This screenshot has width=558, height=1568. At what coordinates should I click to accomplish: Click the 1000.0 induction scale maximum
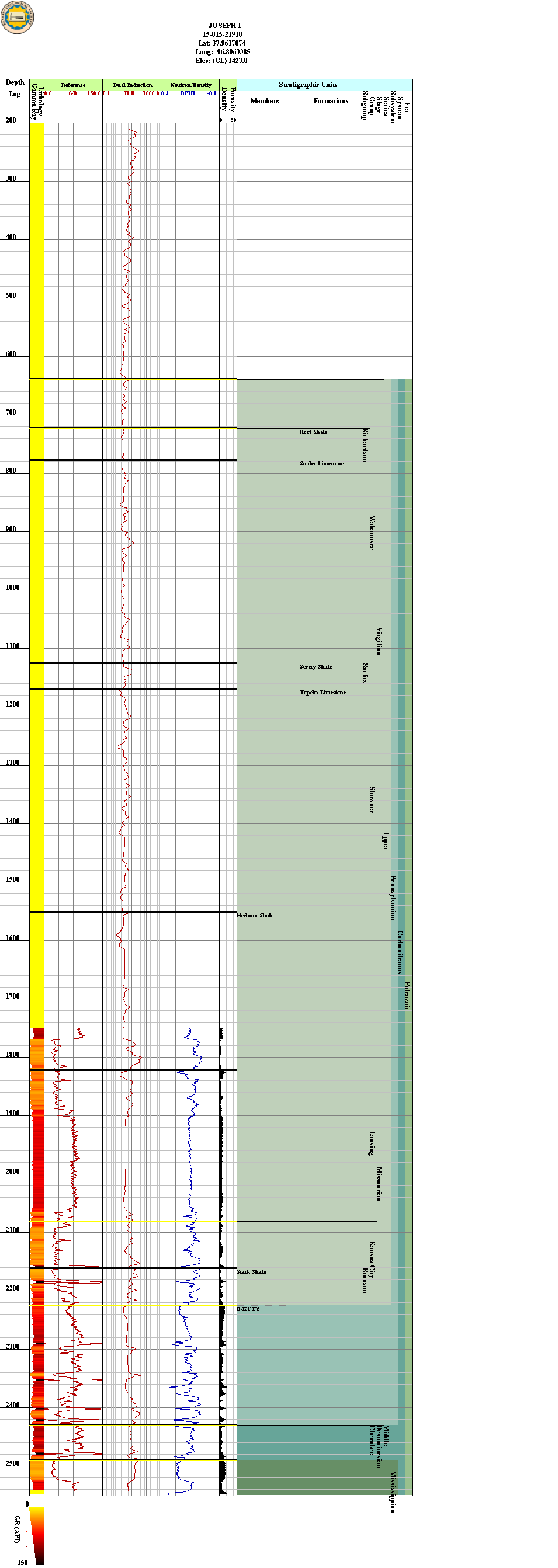coord(151,93)
